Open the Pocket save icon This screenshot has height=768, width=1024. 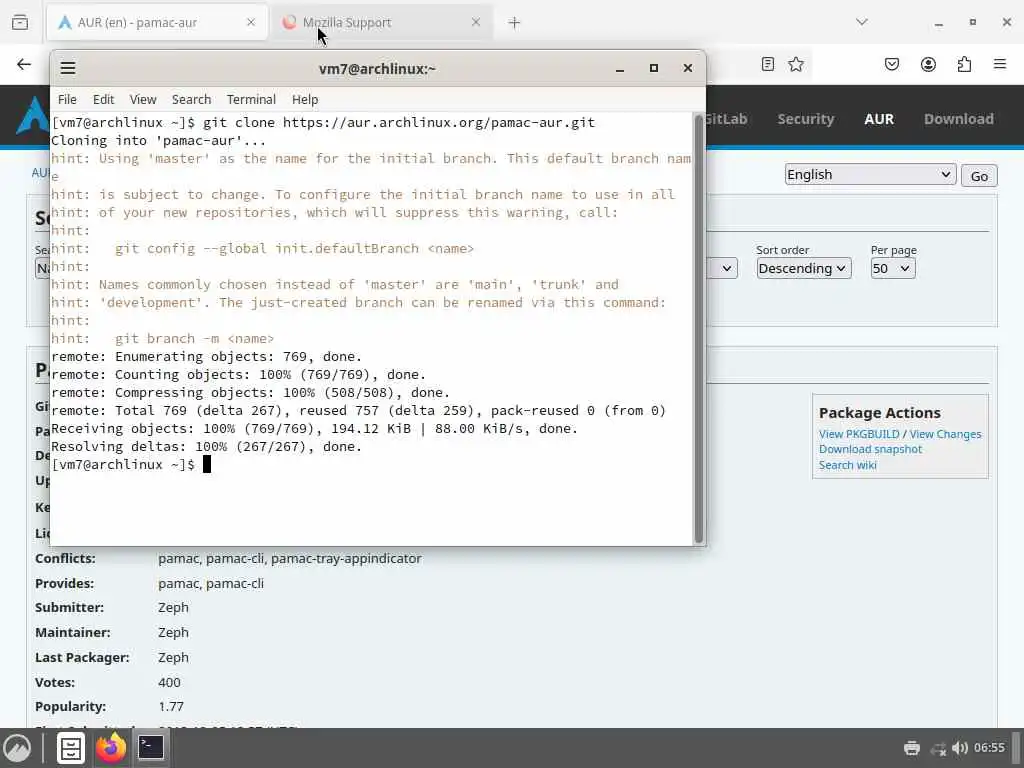click(x=892, y=64)
